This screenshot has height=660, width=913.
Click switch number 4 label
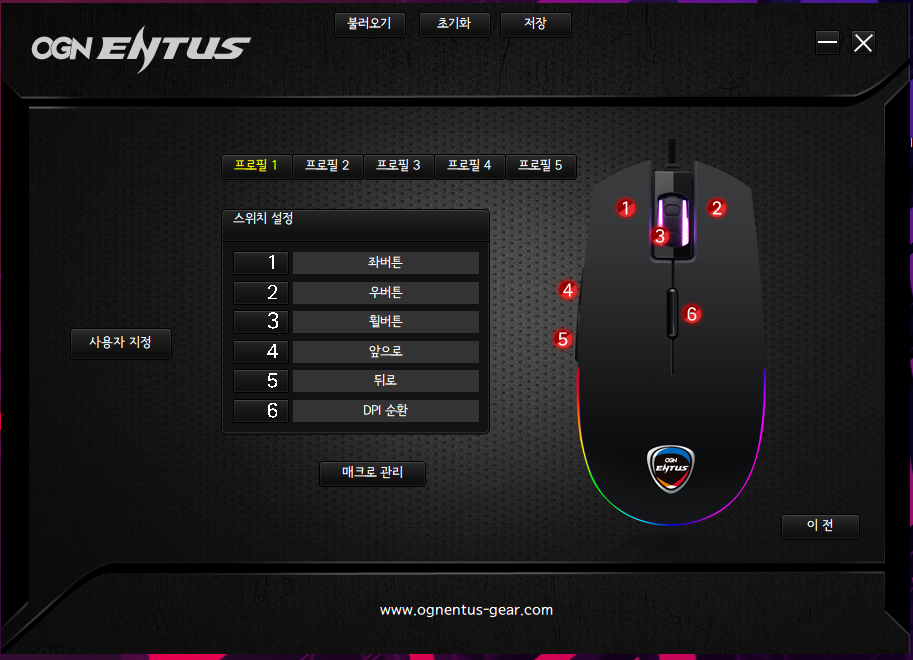click(x=261, y=352)
